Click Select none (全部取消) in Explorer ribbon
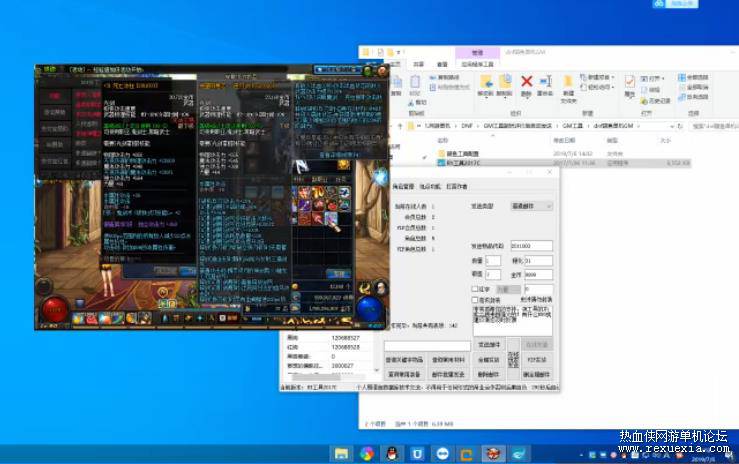The width and height of the screenshot is (739, 464). [693, 87]
